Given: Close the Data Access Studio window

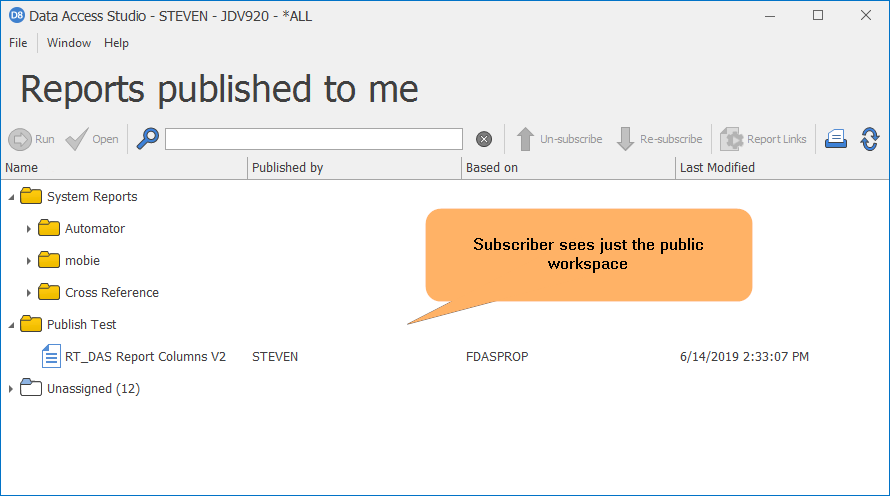Looking at the screenshot, I should [x=866, y=15].
